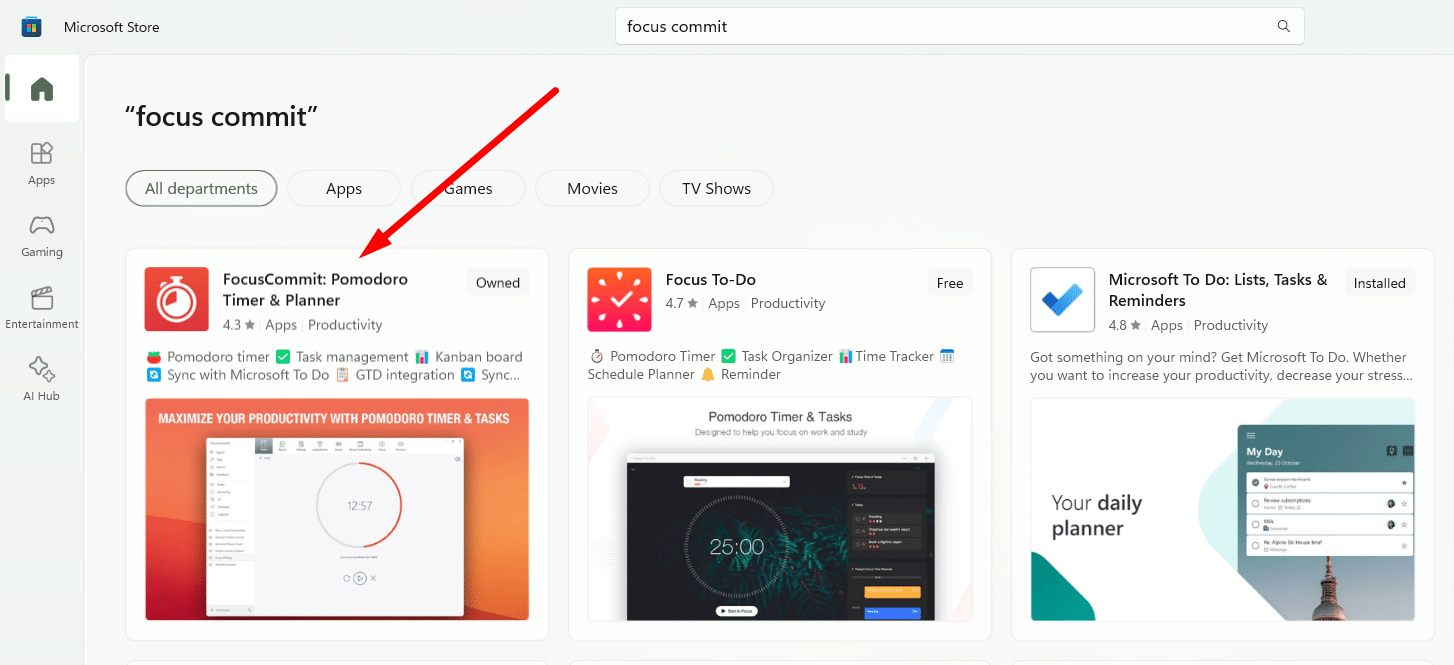Viewport: 1454px width, 665px height.
Task: Select the Movies department filter
Action: (592, 188)
